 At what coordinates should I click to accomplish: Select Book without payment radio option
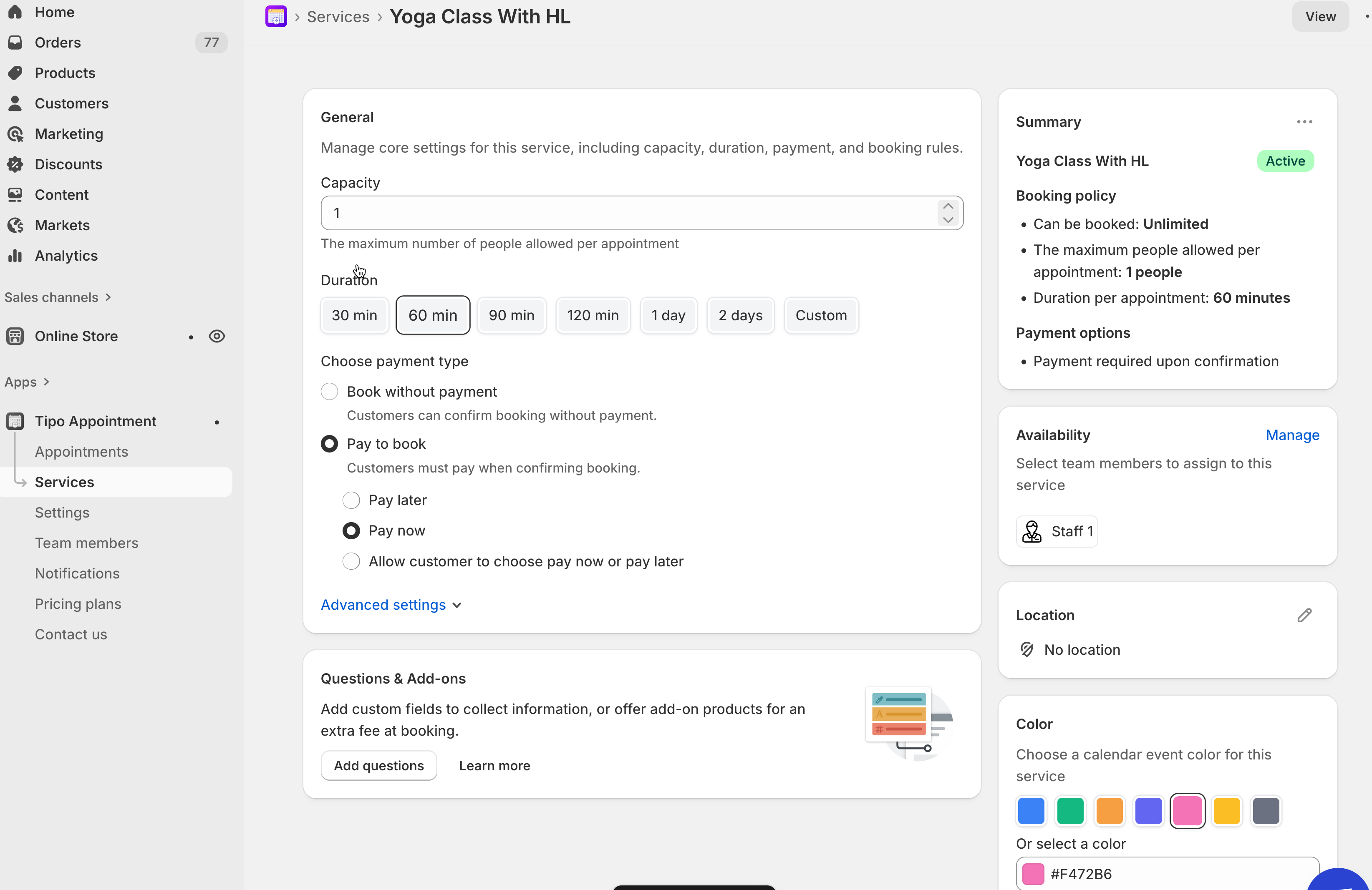pos(329,392)
